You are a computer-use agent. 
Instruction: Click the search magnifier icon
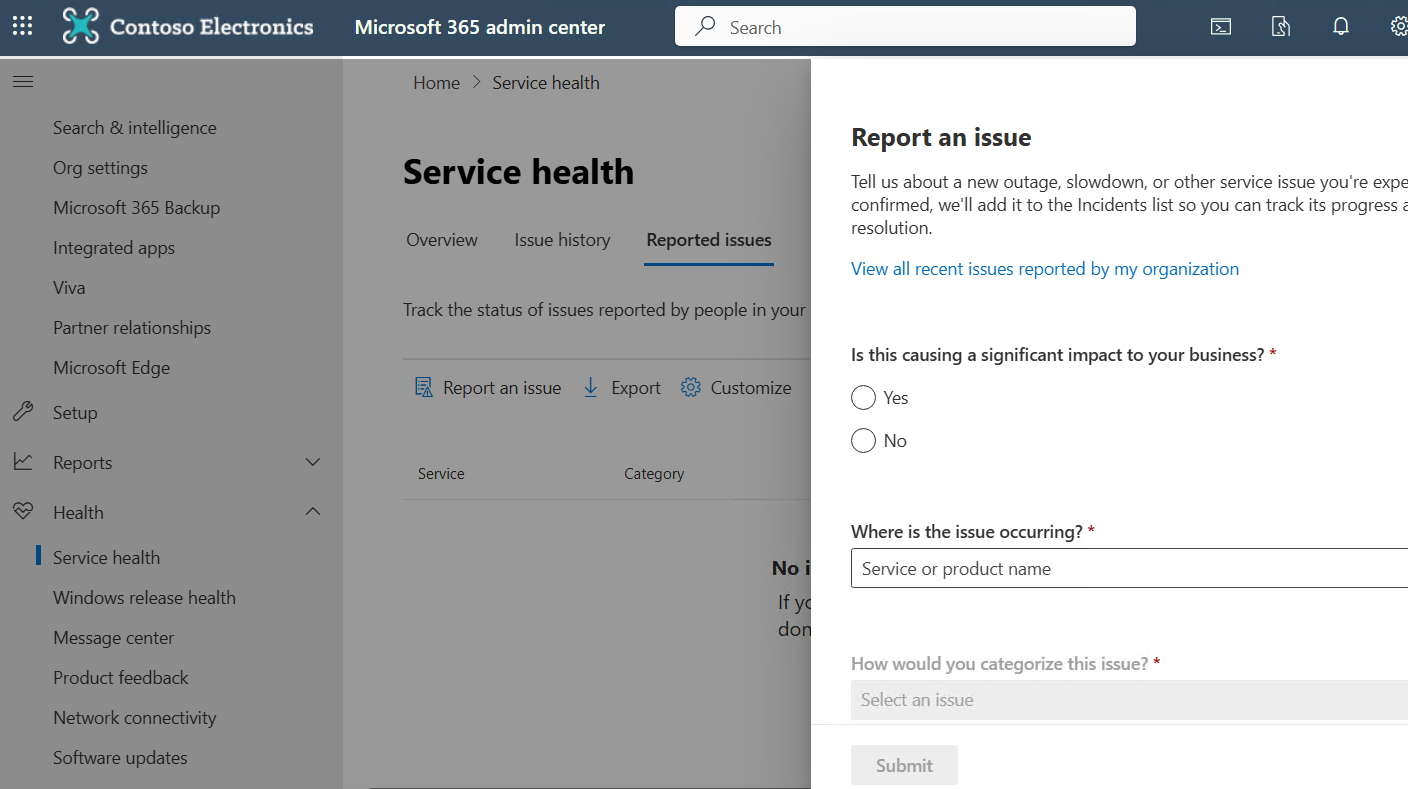point(705,27)
